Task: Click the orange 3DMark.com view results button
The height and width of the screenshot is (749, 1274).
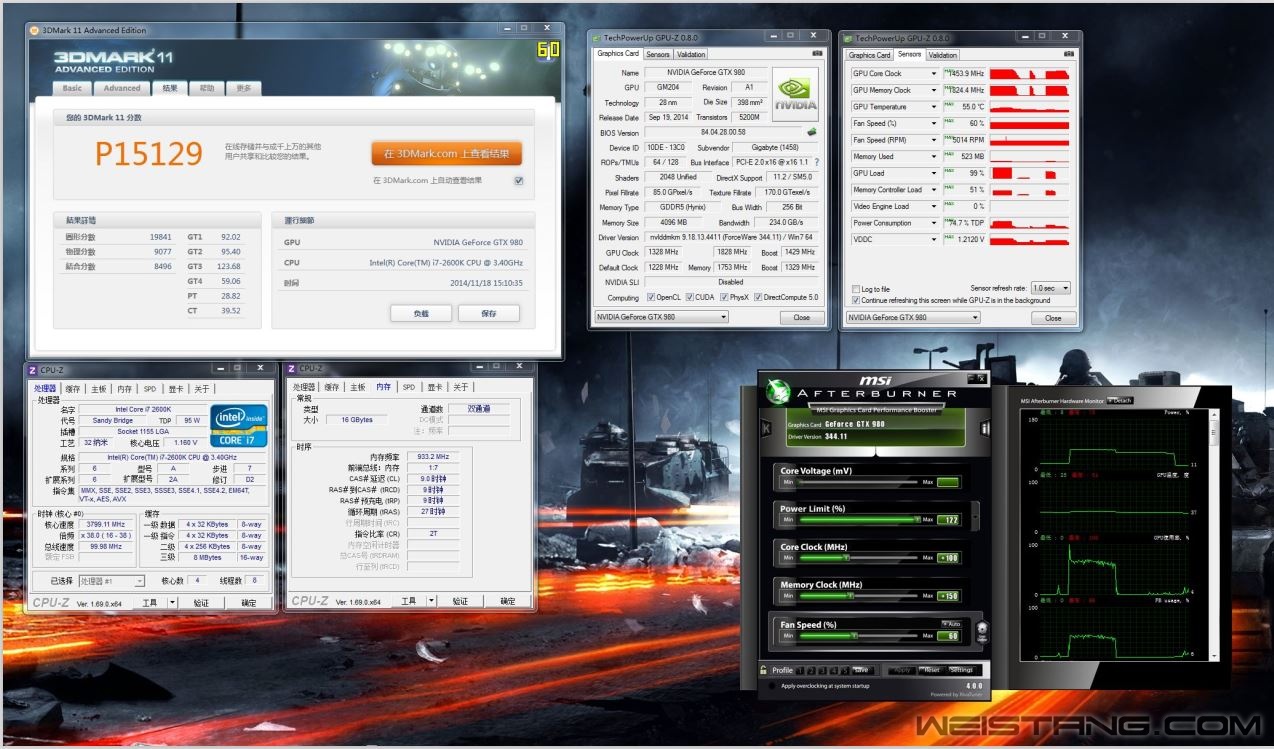Action: (x=446, y=154)
